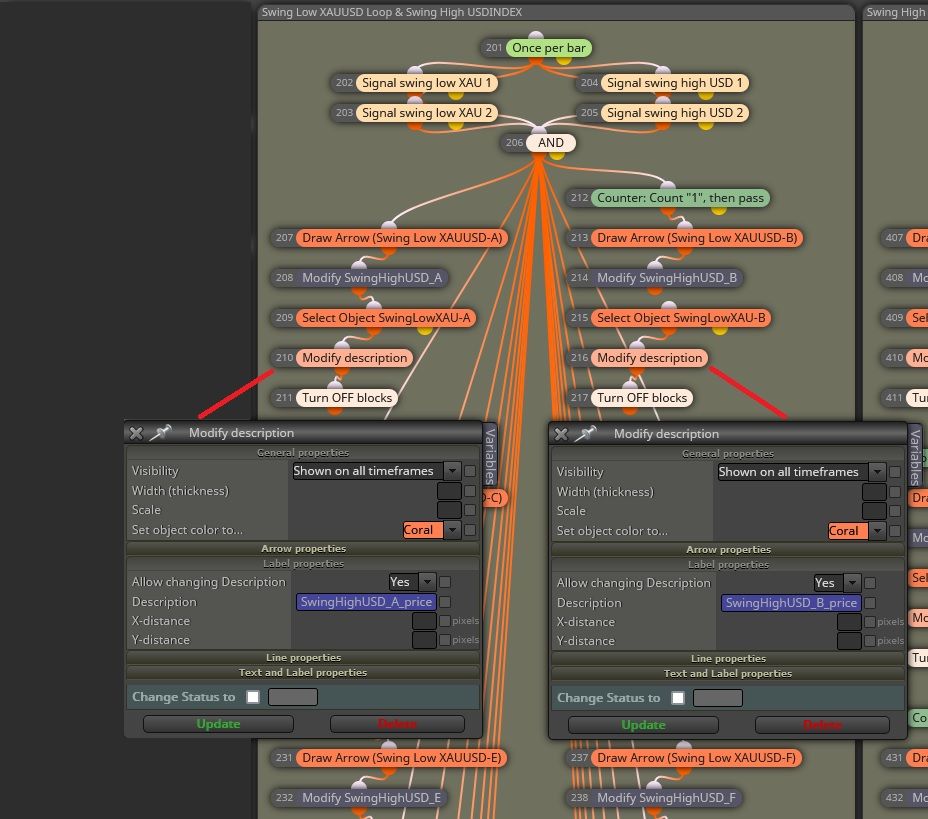Tick Scale row checkbox in left dialog
Image resolution: width=928 pixels, height=819 pixels.
tap(470, 510)
